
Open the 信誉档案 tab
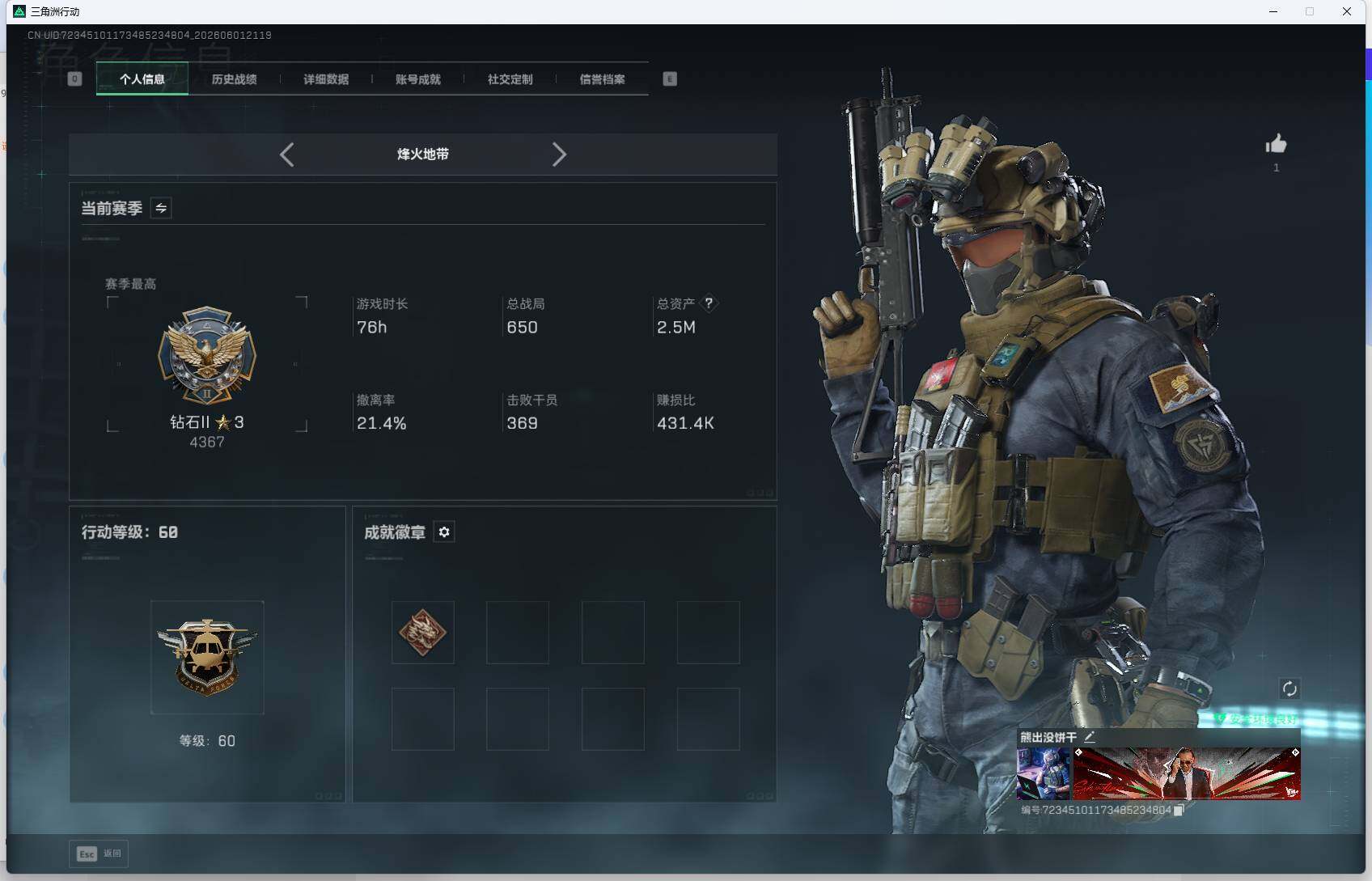pyautogui.click(x=602, y=79)
